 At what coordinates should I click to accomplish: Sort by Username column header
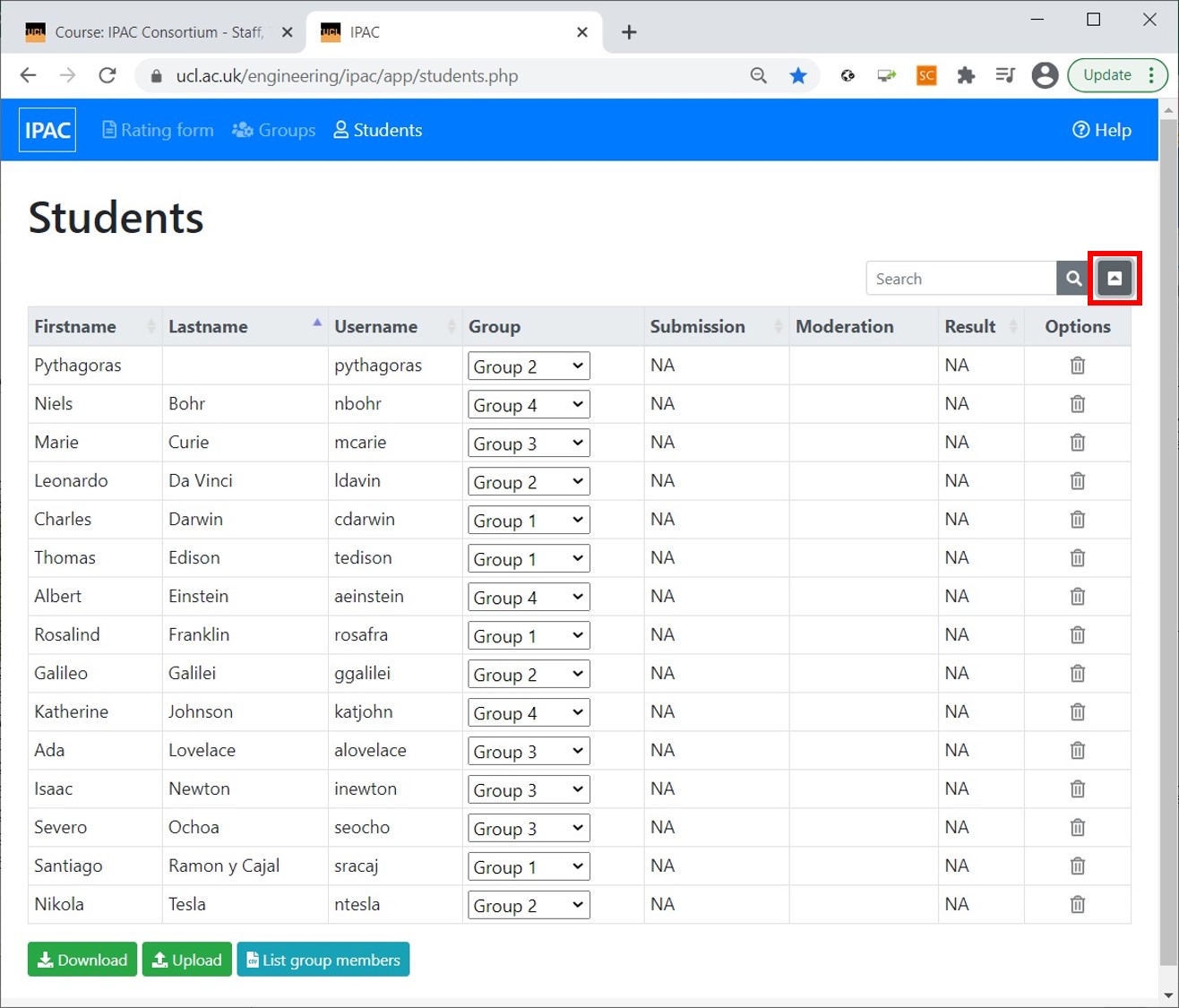[395, 327]
